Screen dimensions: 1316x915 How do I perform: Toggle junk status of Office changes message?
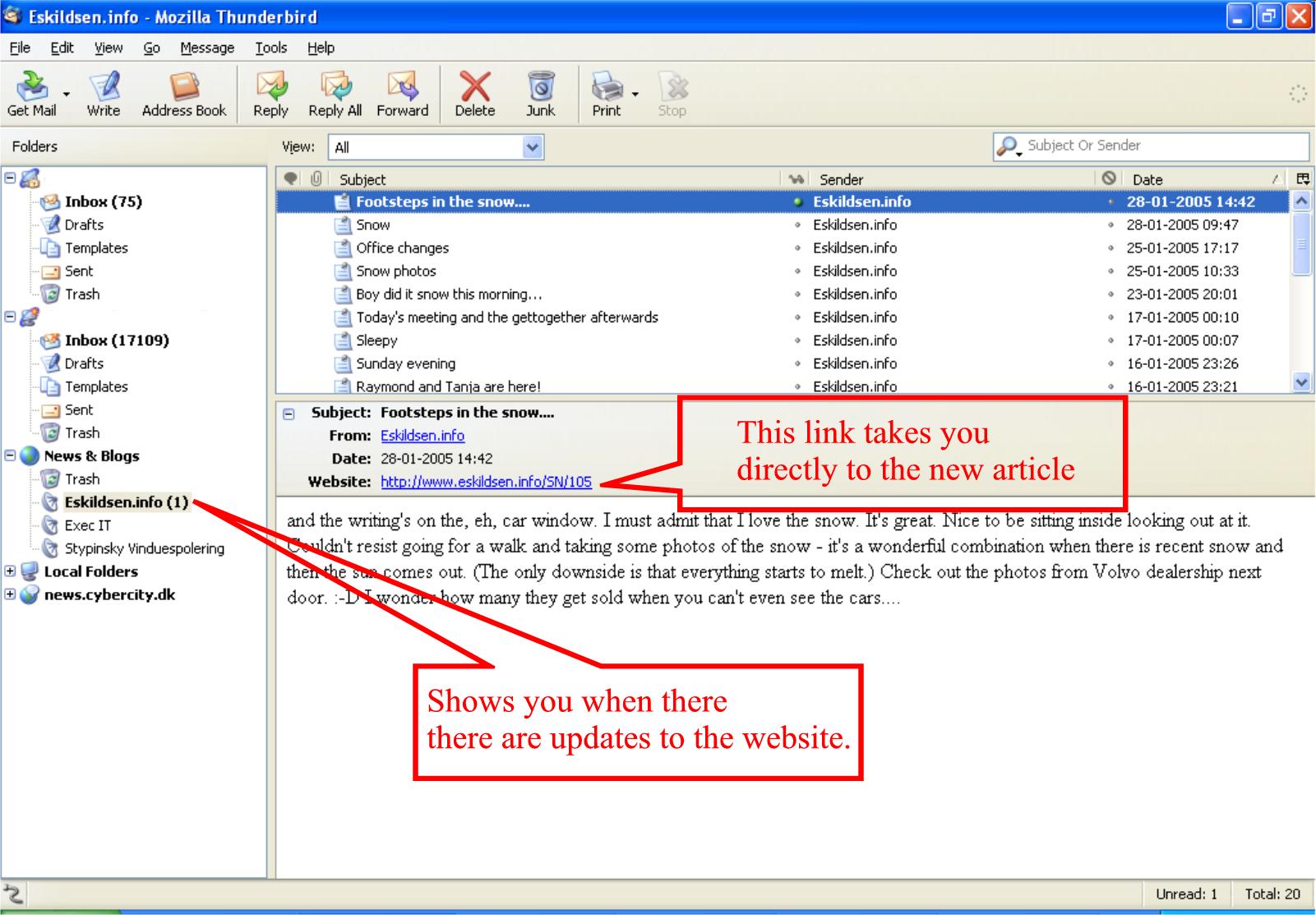pos(1111,247)
